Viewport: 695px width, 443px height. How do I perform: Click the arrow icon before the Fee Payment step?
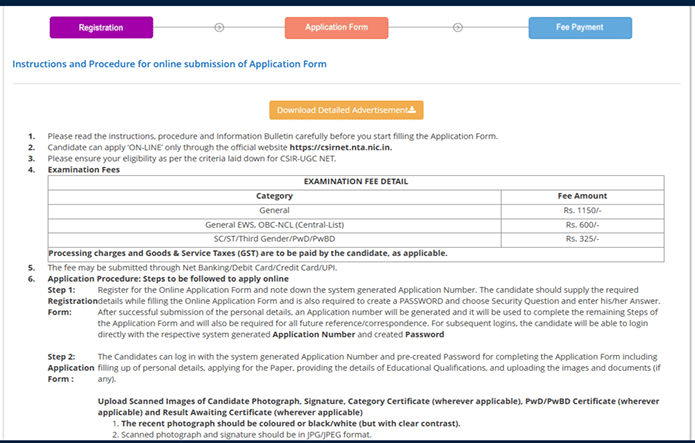458,27
